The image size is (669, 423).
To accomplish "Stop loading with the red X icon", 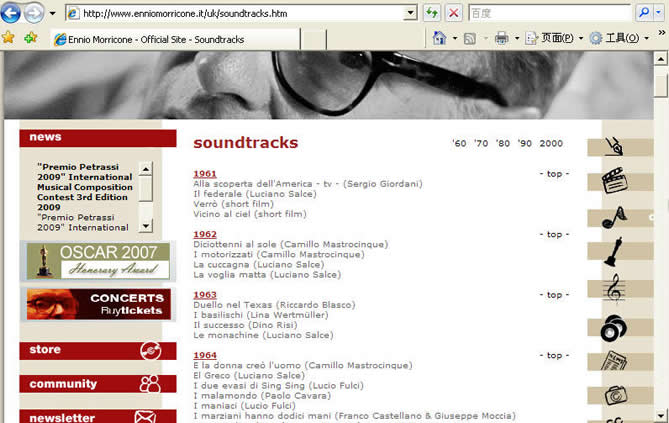I will pos(454,13).
